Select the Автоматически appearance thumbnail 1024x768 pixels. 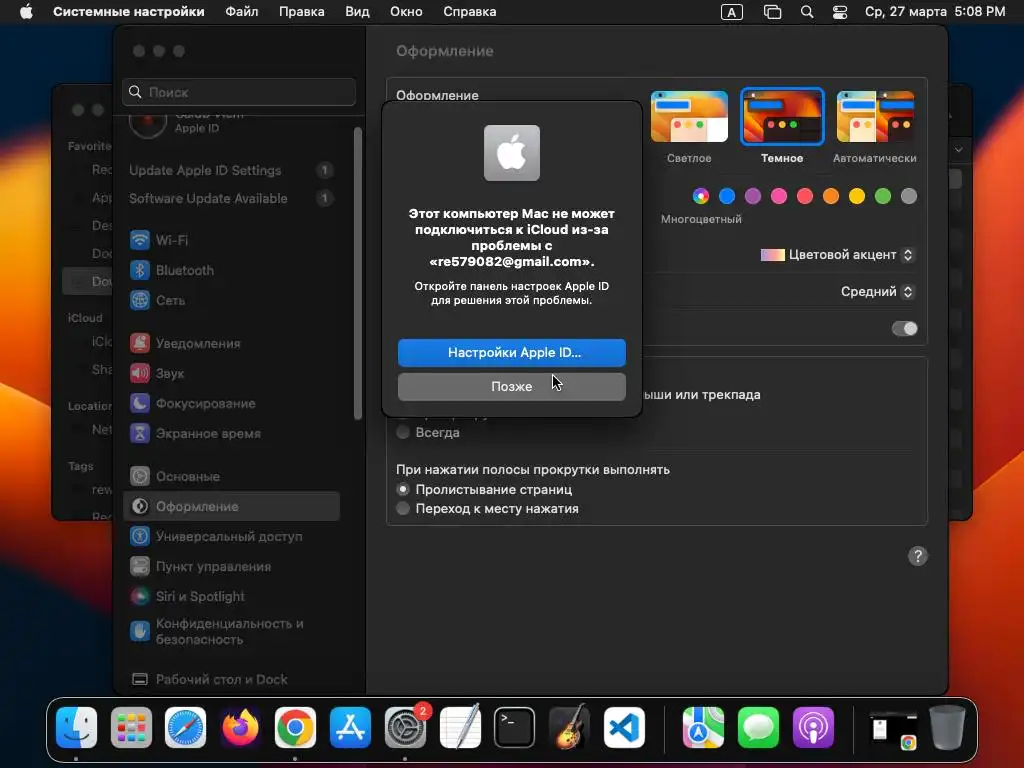click(875, 116)
